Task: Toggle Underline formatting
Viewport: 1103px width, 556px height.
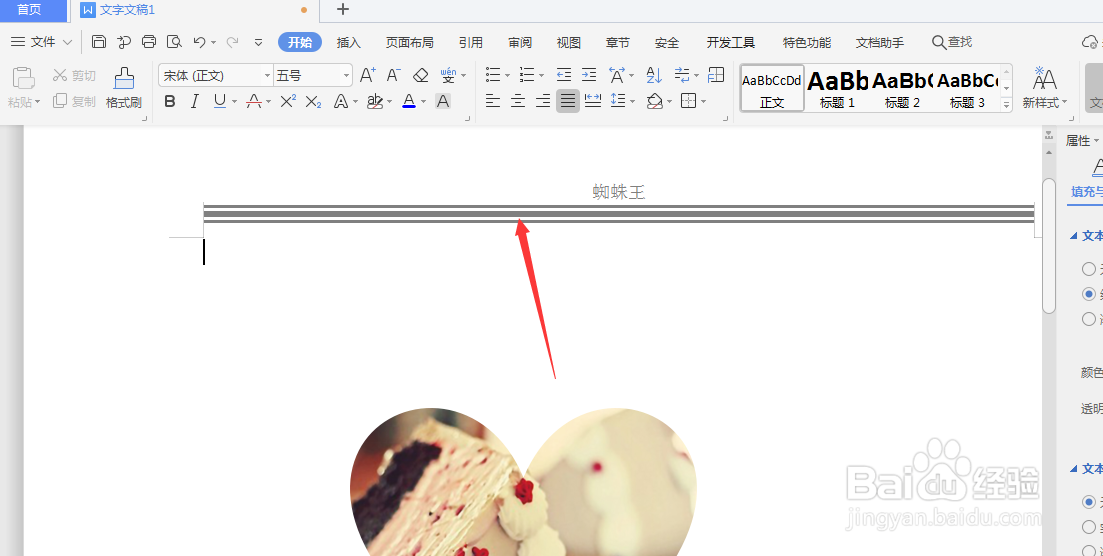Action: click(x=219, y=101)
